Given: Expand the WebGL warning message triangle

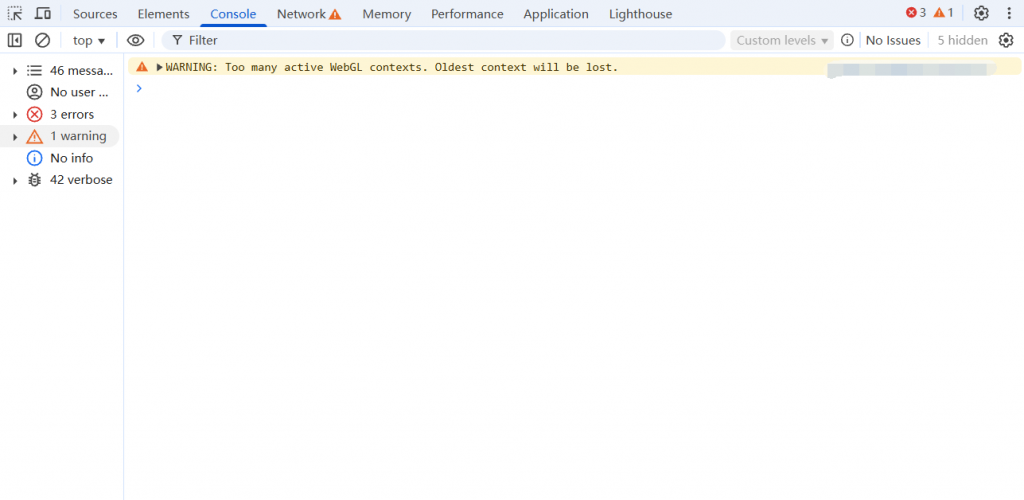Looking at the screenshot, I should click(x=159, y=67).
